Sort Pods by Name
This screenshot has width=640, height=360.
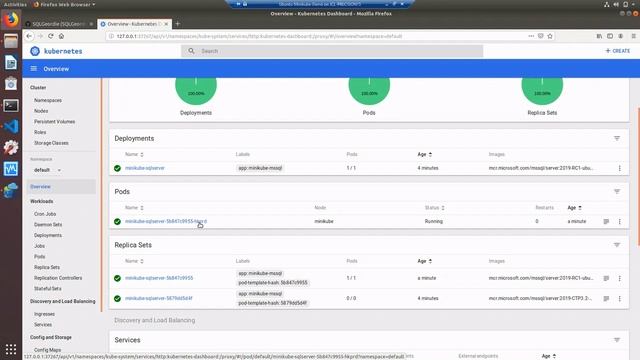coord(134,208)
